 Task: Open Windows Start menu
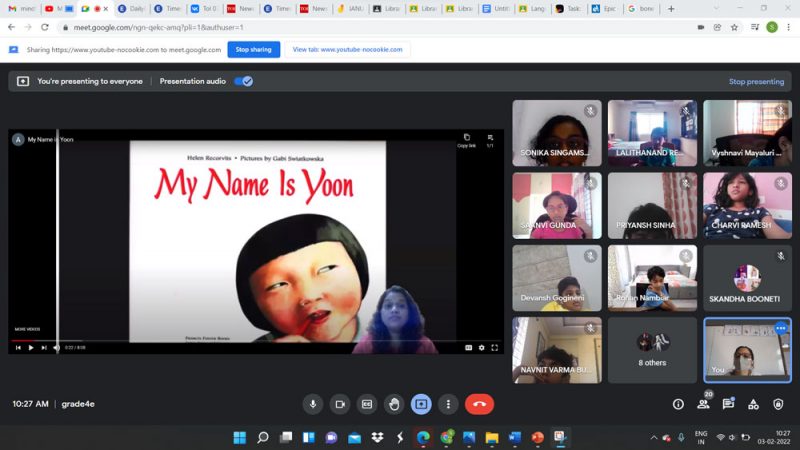tap(239, 437)
